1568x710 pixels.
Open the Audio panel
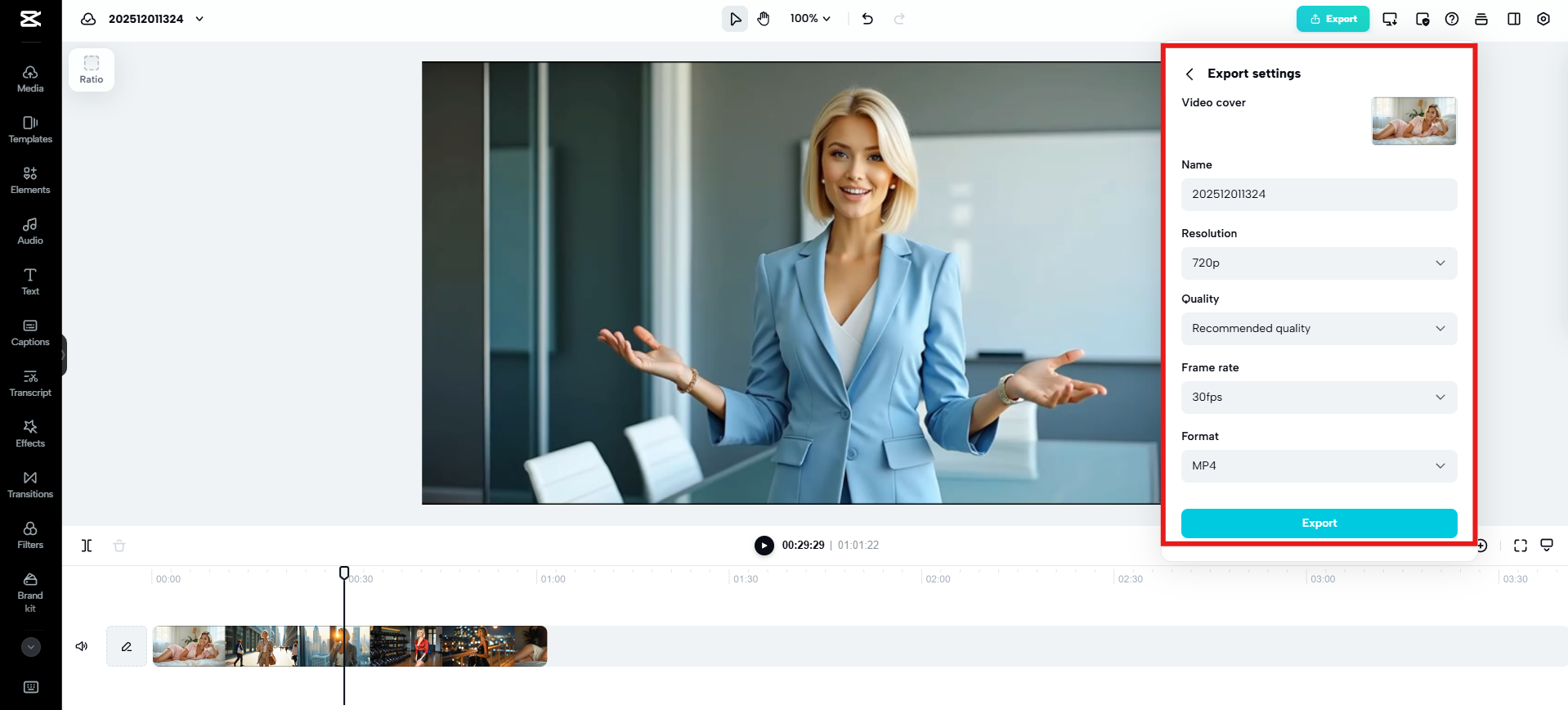pyautogui.click(x=30, y=231)
